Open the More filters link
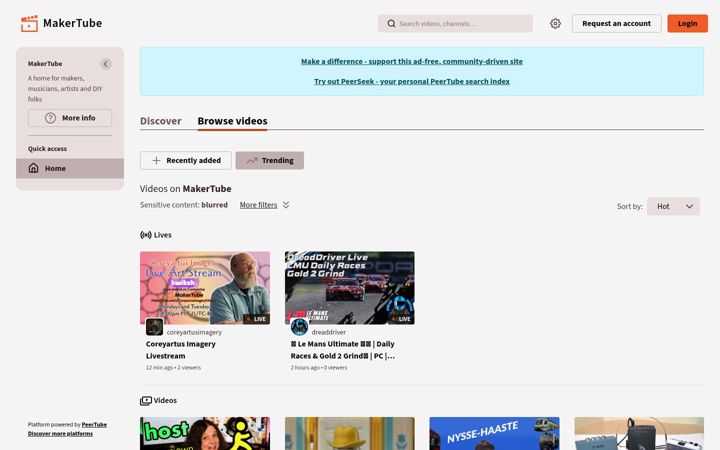This screenshot has height=450, width=720. (259, 205)
